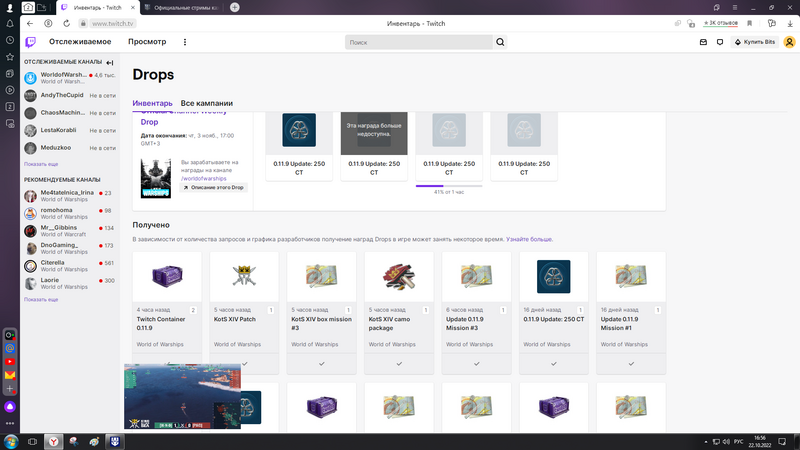800x450 pixels.
Task: Open the Citerella recommended channel
Action: [70, 266]
